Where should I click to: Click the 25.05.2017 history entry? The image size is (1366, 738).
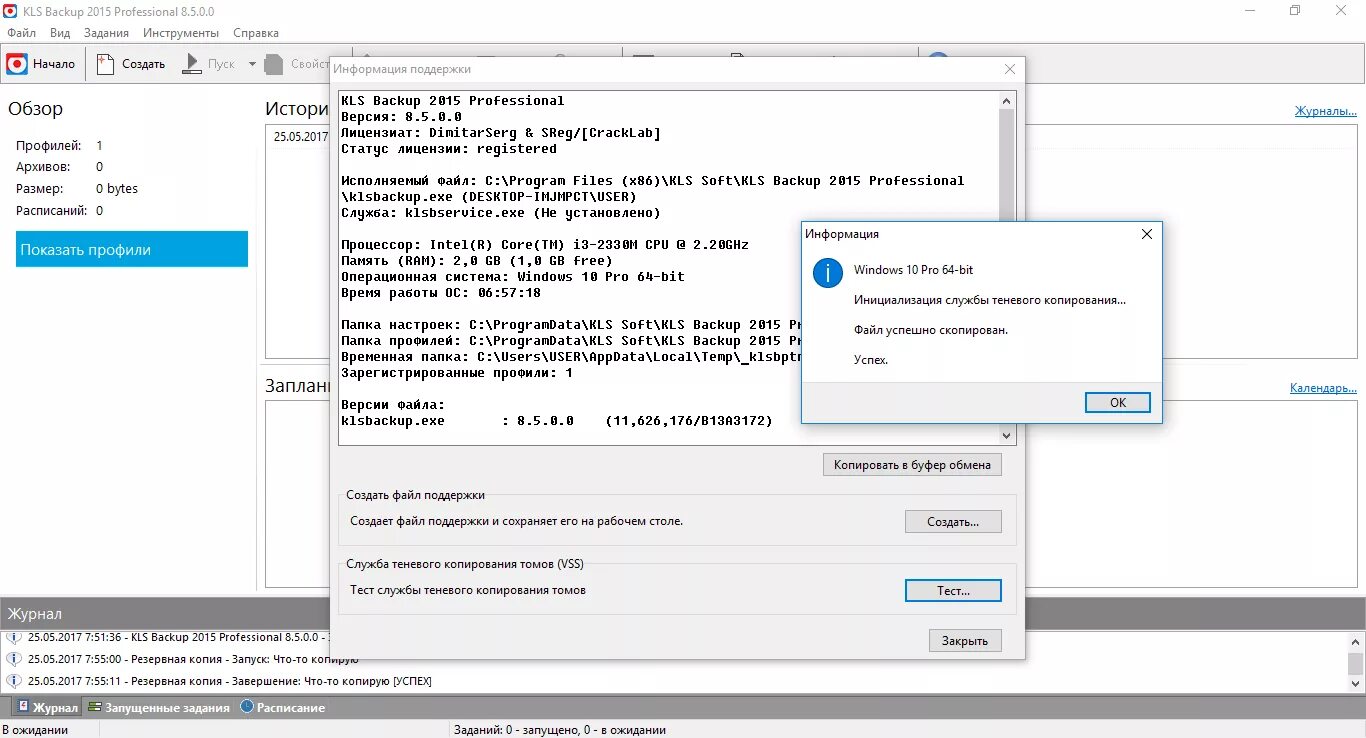tap(301, 137)
